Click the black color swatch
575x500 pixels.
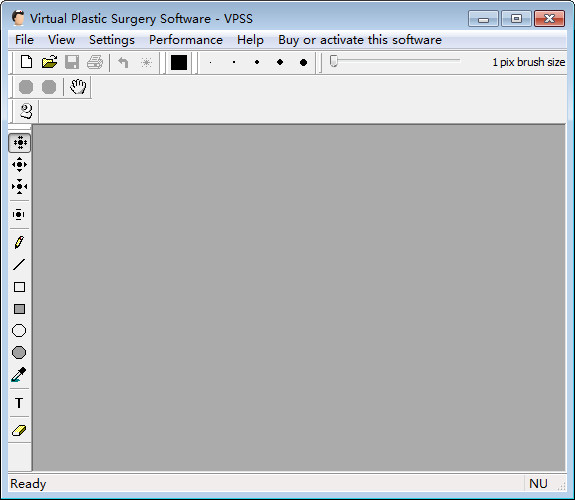tap(179, 62)
